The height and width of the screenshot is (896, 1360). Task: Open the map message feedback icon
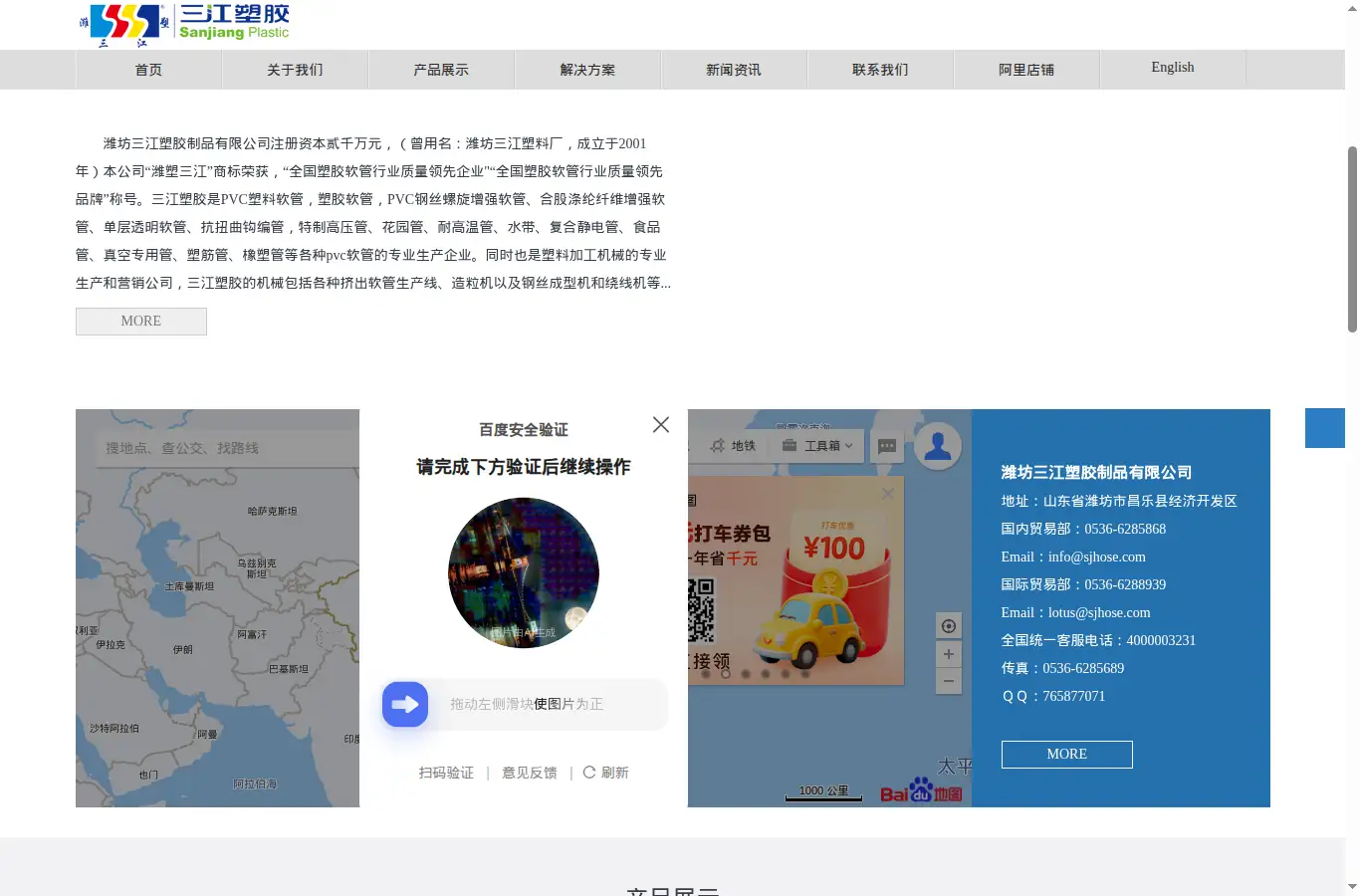click(x=887, y=446)
